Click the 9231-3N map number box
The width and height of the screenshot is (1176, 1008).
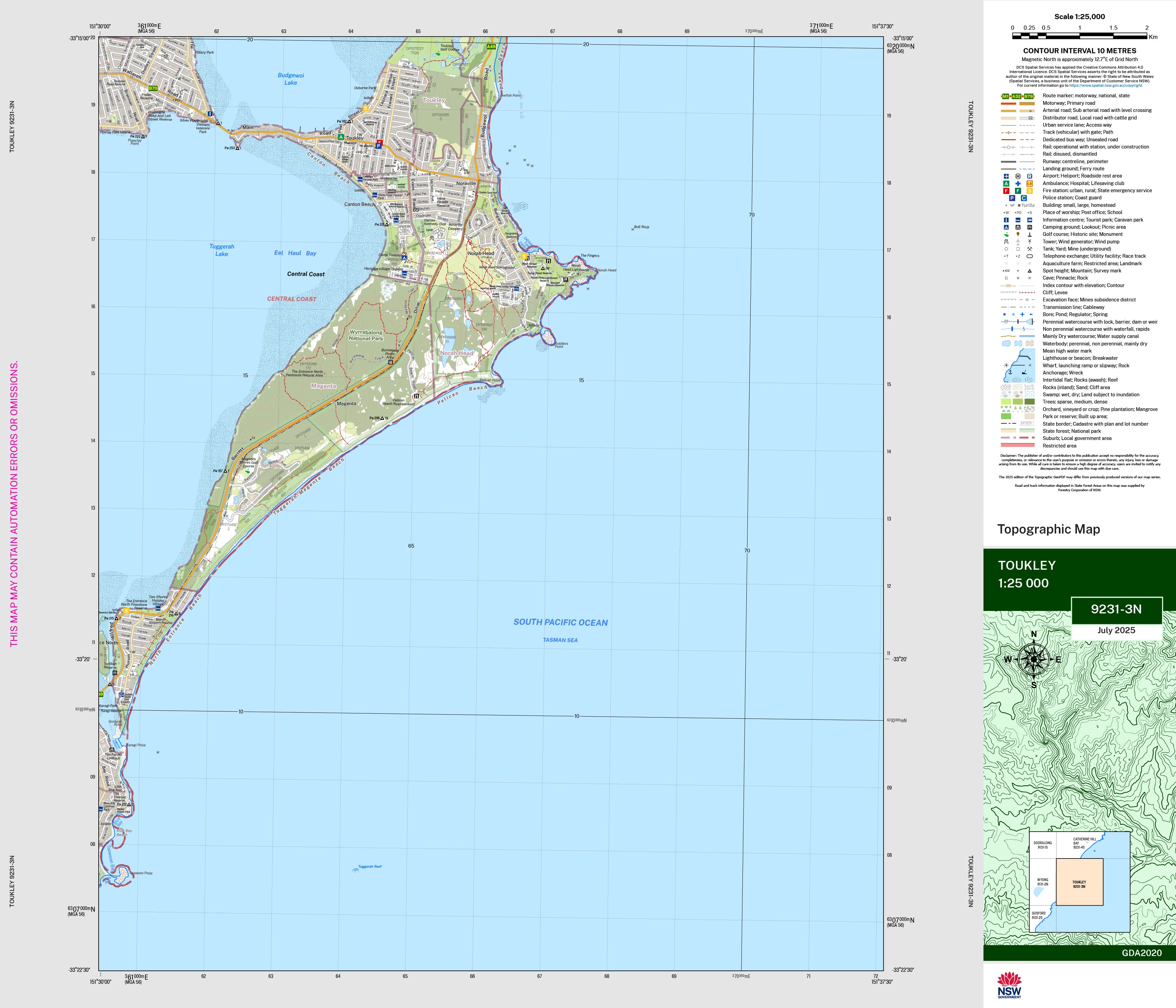(x=1116, y=610)
